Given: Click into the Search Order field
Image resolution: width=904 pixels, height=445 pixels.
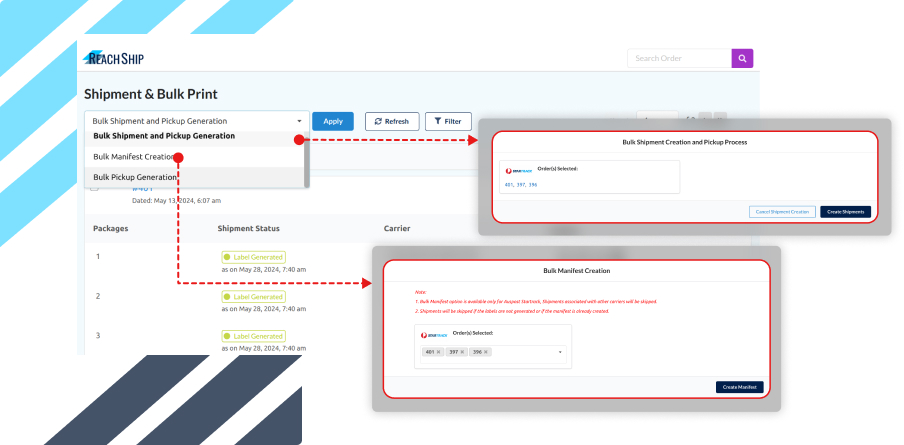Looking at the screenshot, I should pyautogui.click(x=679, y=58).
